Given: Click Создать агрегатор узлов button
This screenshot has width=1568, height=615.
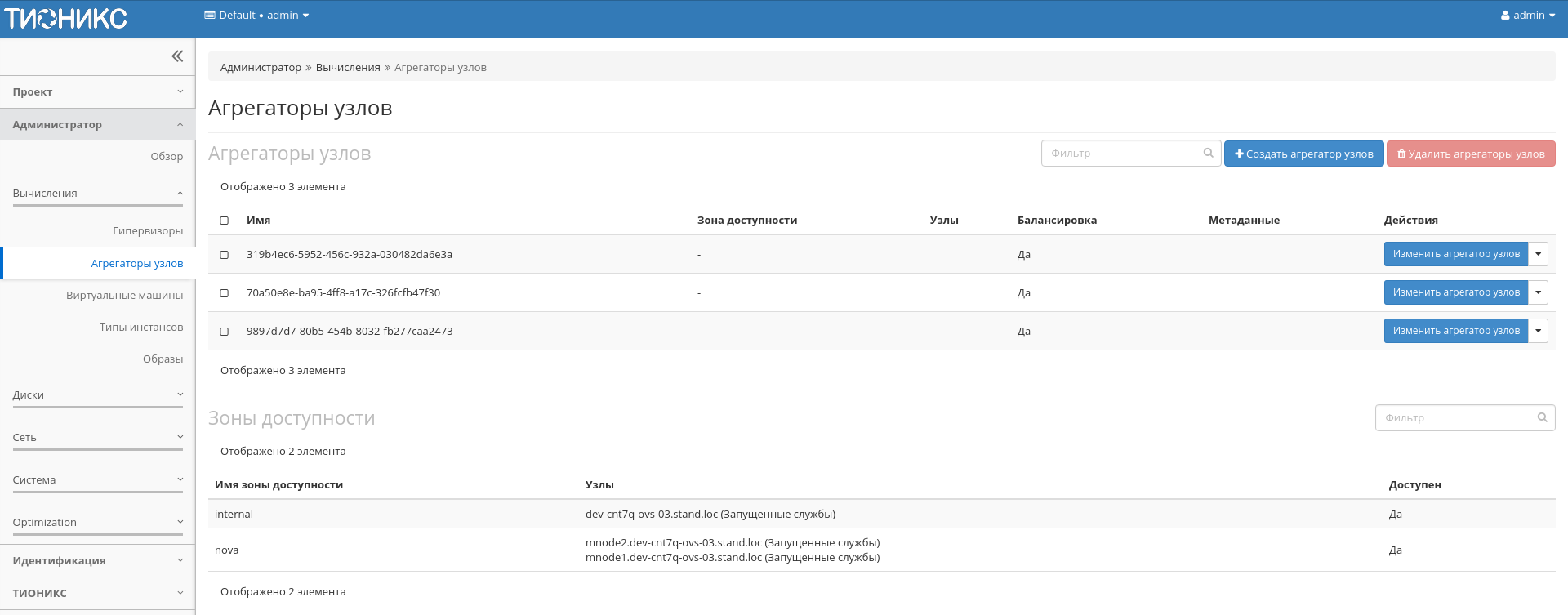Looking at the screenshot, I should 1303,154.
